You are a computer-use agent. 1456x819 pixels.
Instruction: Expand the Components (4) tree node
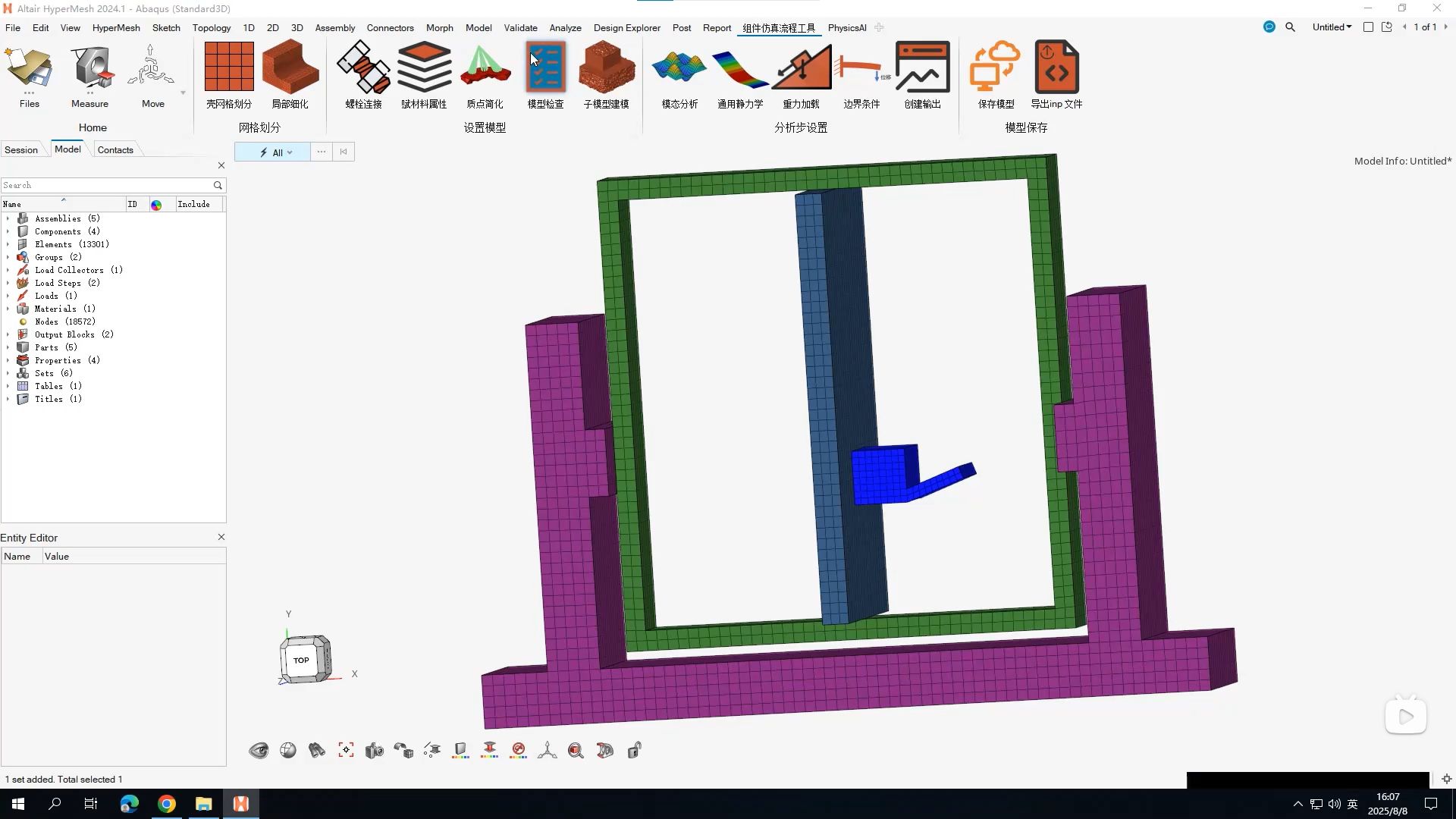[8, 231]
